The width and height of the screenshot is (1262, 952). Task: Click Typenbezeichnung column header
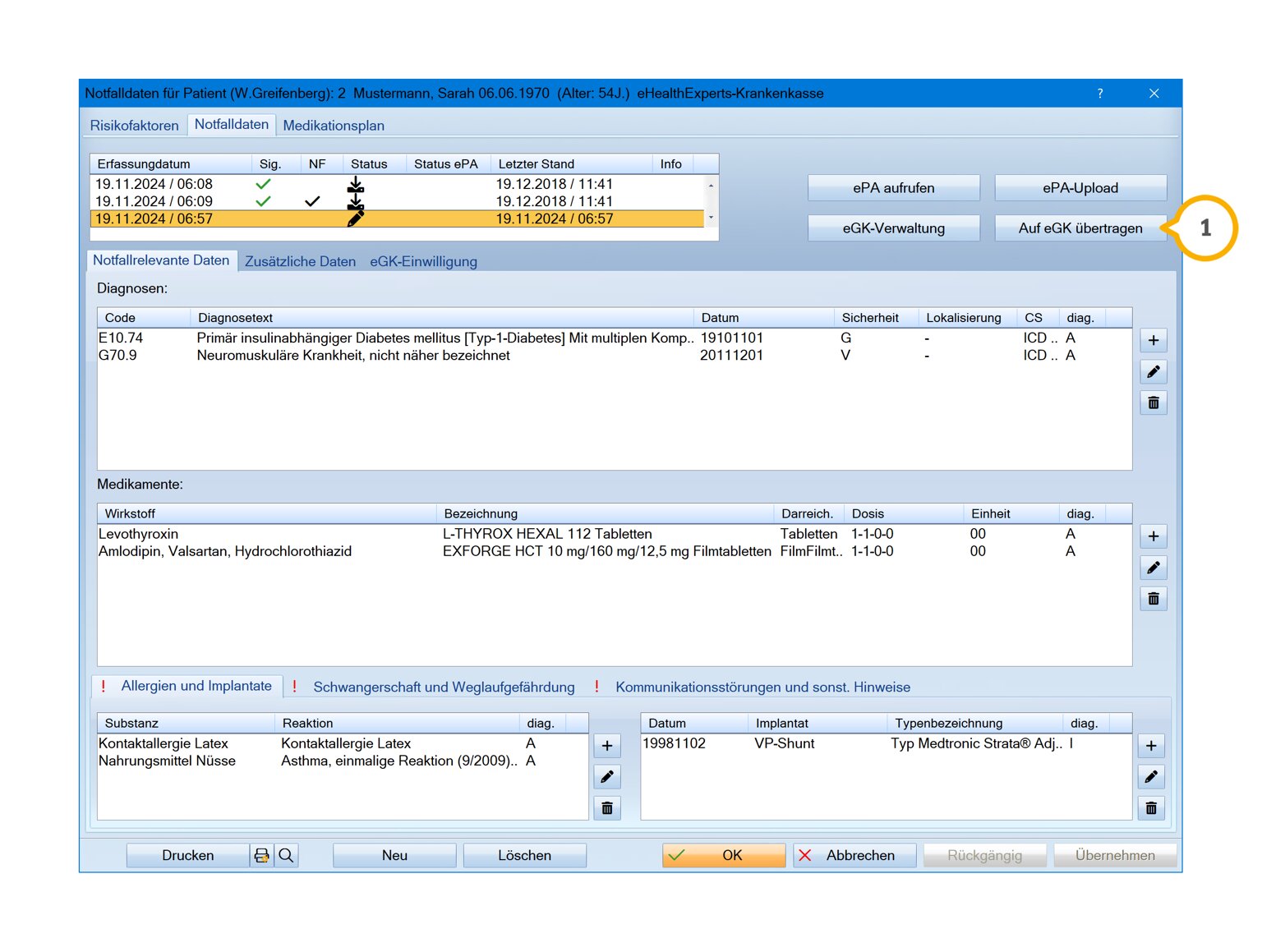click(x=974, y=723)
